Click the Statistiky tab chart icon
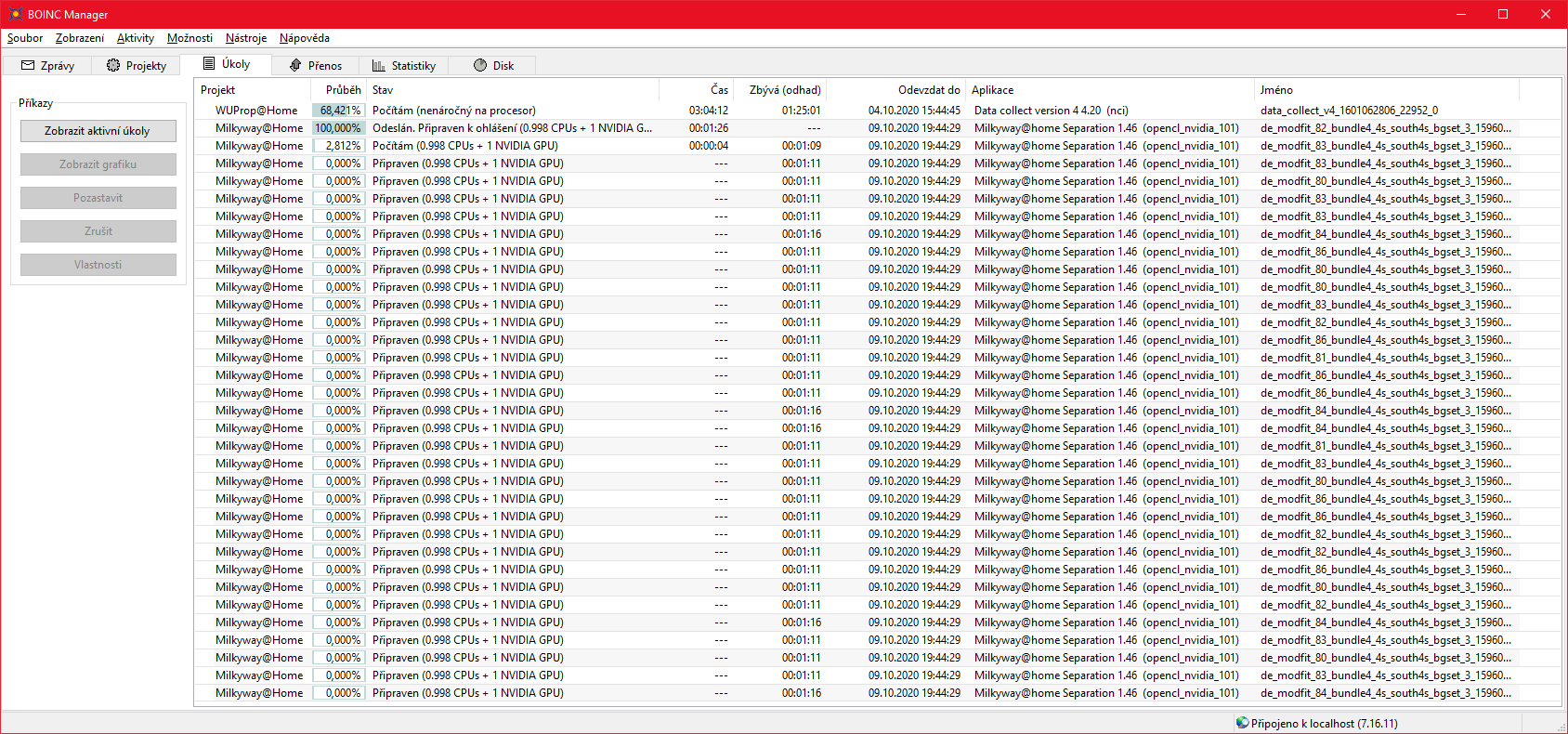Viewport: 1568px width, 734px height. [379, 66]
